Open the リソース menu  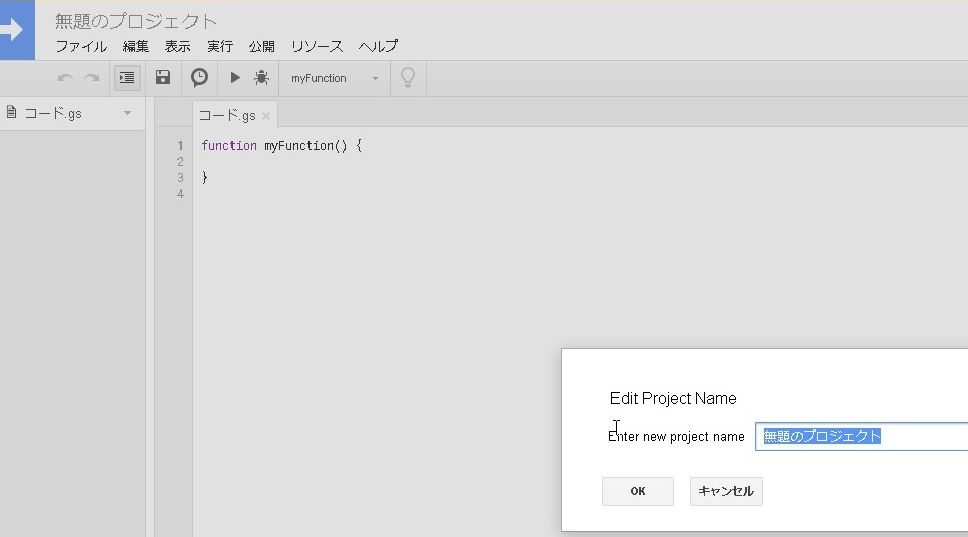317,46
